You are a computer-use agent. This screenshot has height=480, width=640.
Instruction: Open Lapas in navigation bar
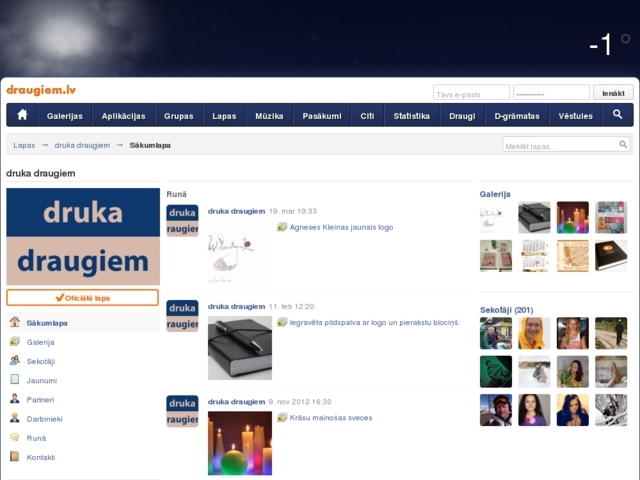pos(224,116)
